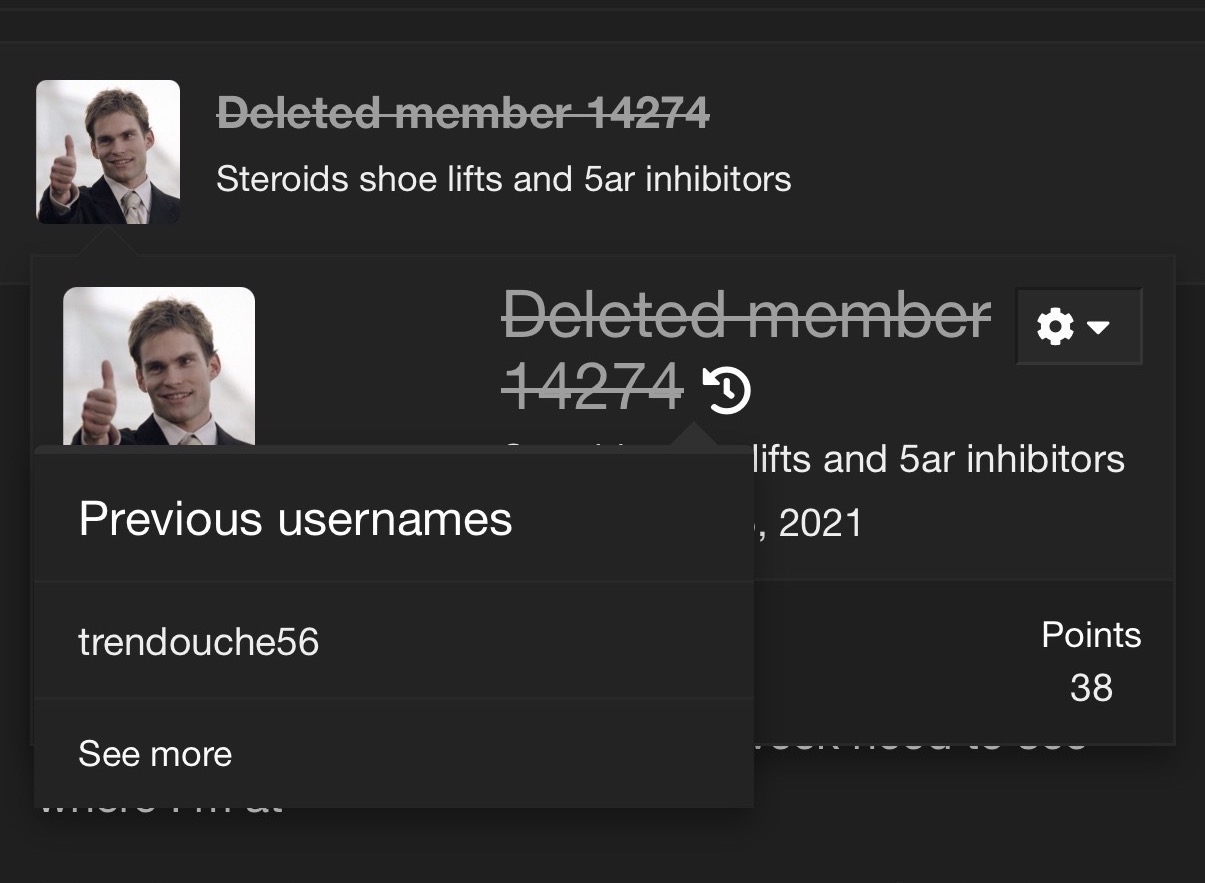The image size is (1205, 883).
Task: Click the username history clock icon
Action: pos(727,389)
